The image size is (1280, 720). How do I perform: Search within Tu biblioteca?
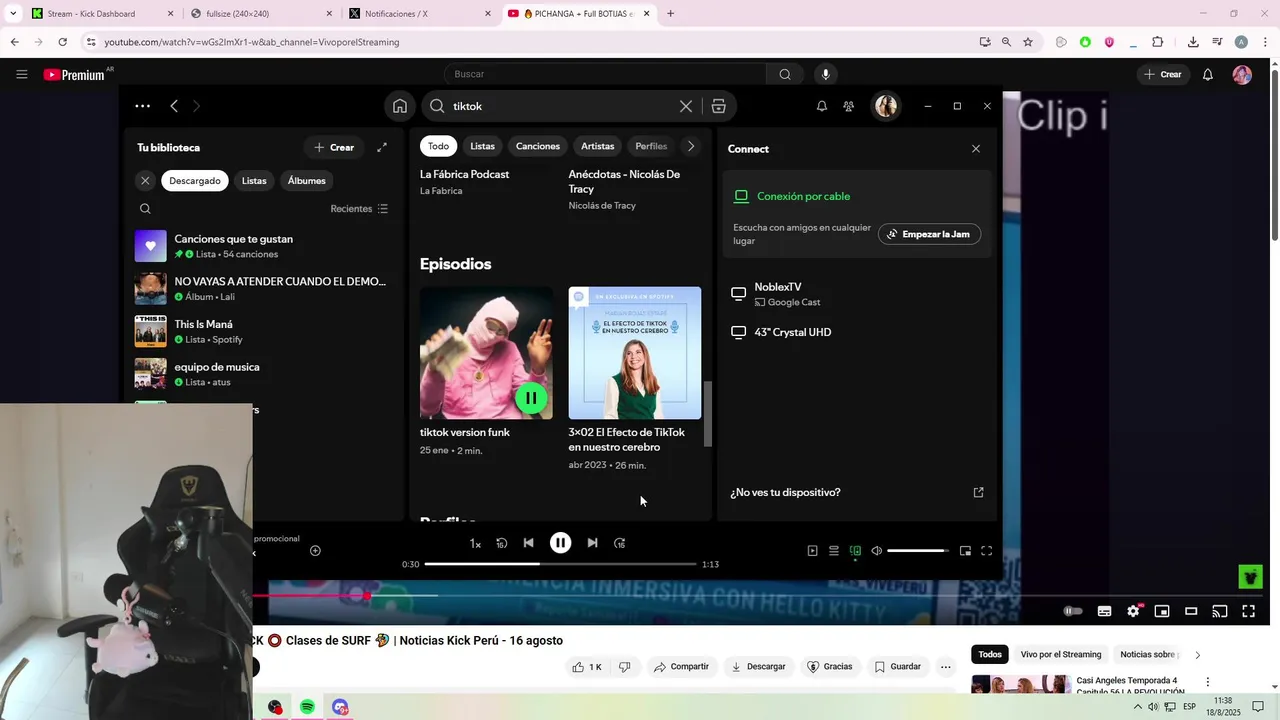[x=145, y=209]
